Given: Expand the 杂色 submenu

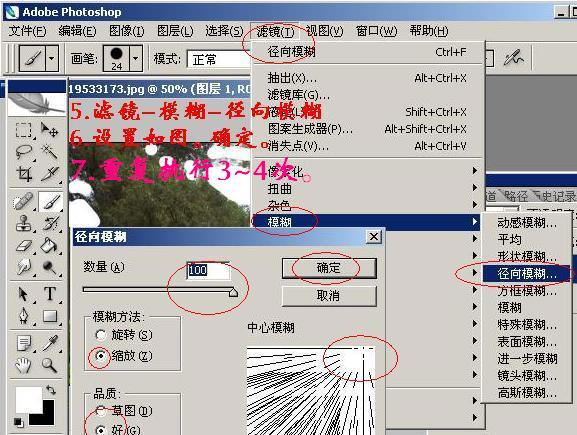Looking at the screenshot, I should (368, 205).
